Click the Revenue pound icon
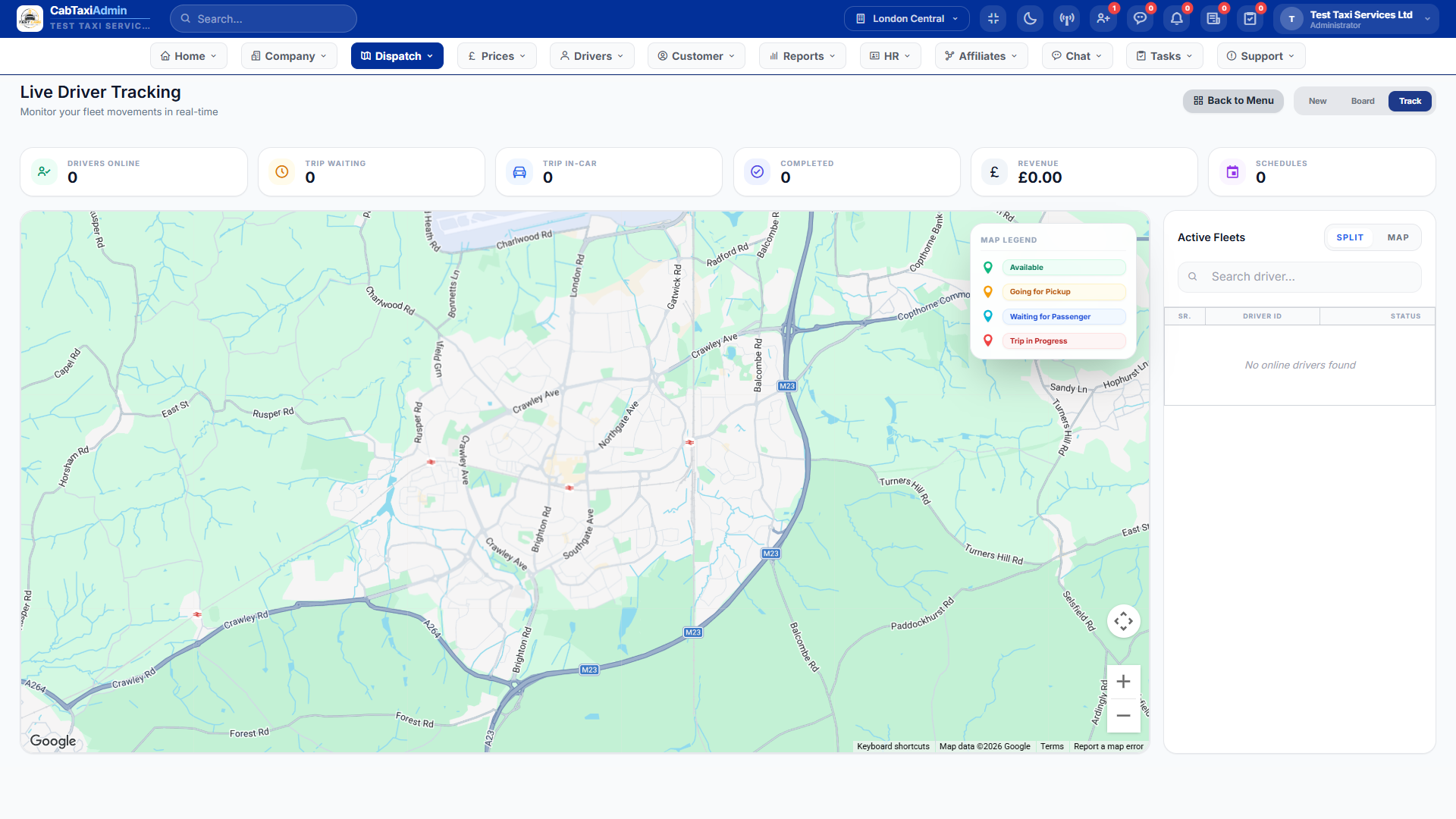This screenshot has height=819, width=1456. [994, 171]
